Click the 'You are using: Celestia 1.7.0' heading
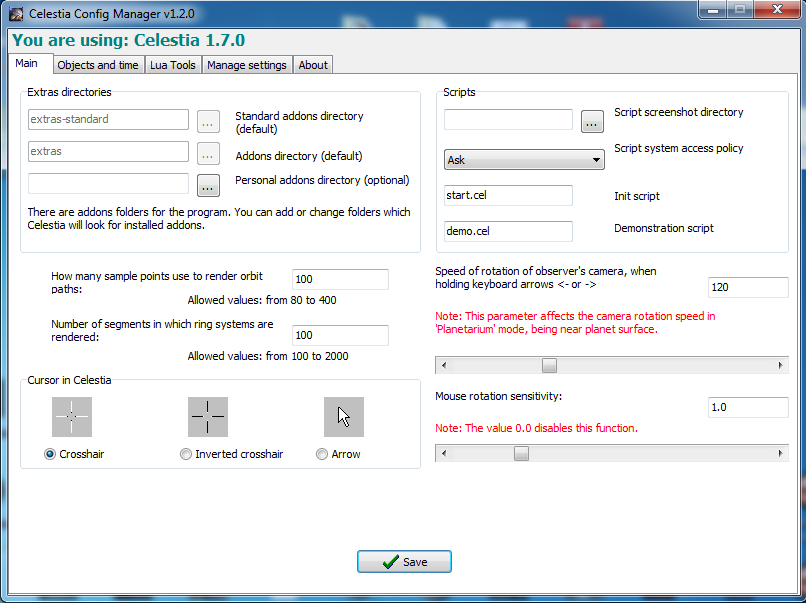 click(x=129, y=40)
